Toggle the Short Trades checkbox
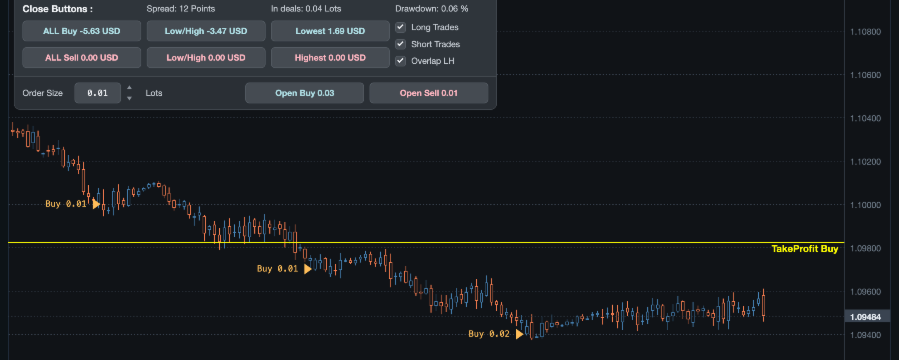The image size is (899, 360). (401, 44)
